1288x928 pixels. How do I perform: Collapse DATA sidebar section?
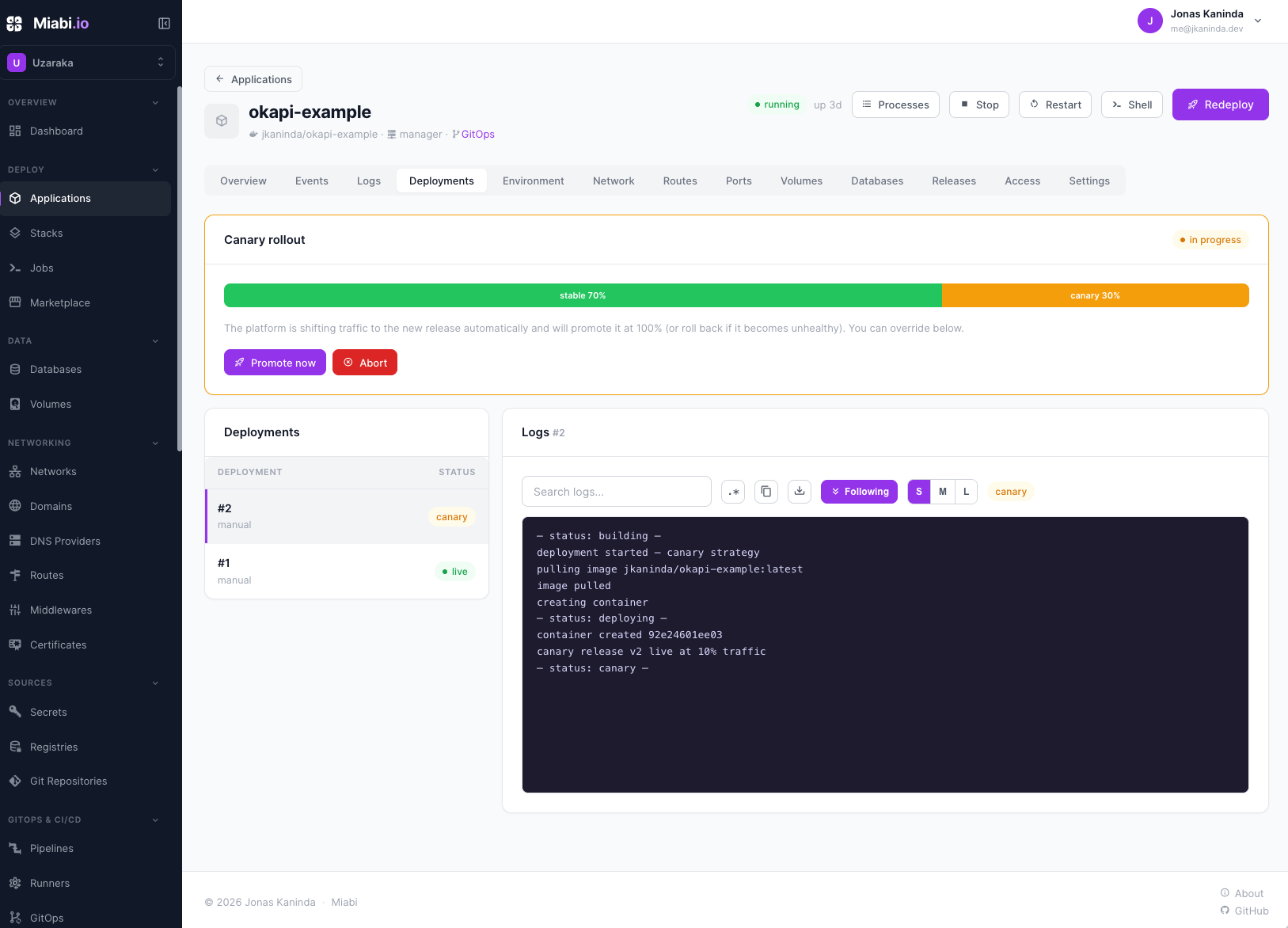tap(155, 341)
